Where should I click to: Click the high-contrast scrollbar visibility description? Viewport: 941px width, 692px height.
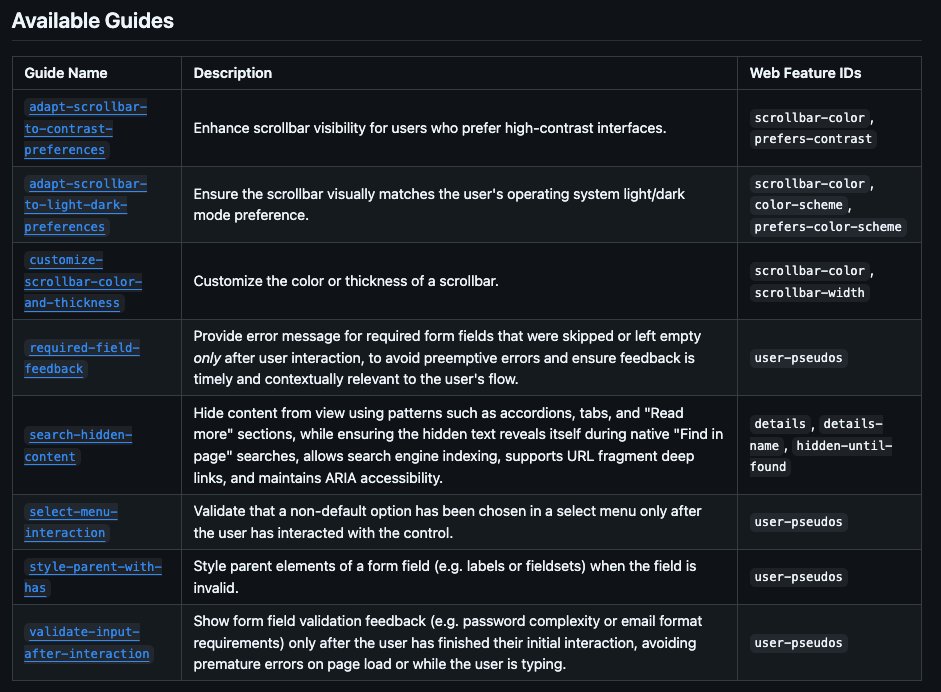click(x=430, y=128)
